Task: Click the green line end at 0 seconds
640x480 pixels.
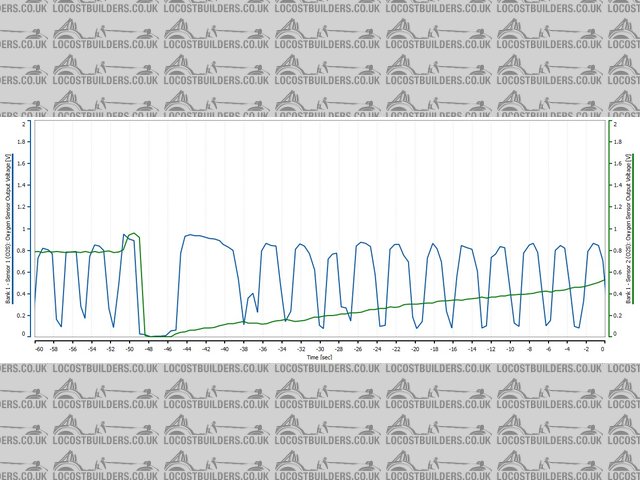Action: pos(603,281)
